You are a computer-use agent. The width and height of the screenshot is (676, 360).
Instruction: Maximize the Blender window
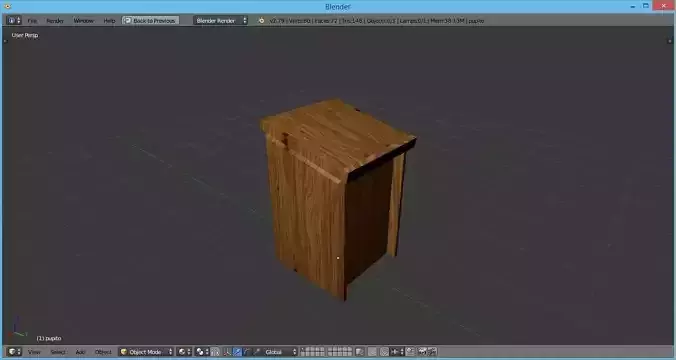[645, 6]
